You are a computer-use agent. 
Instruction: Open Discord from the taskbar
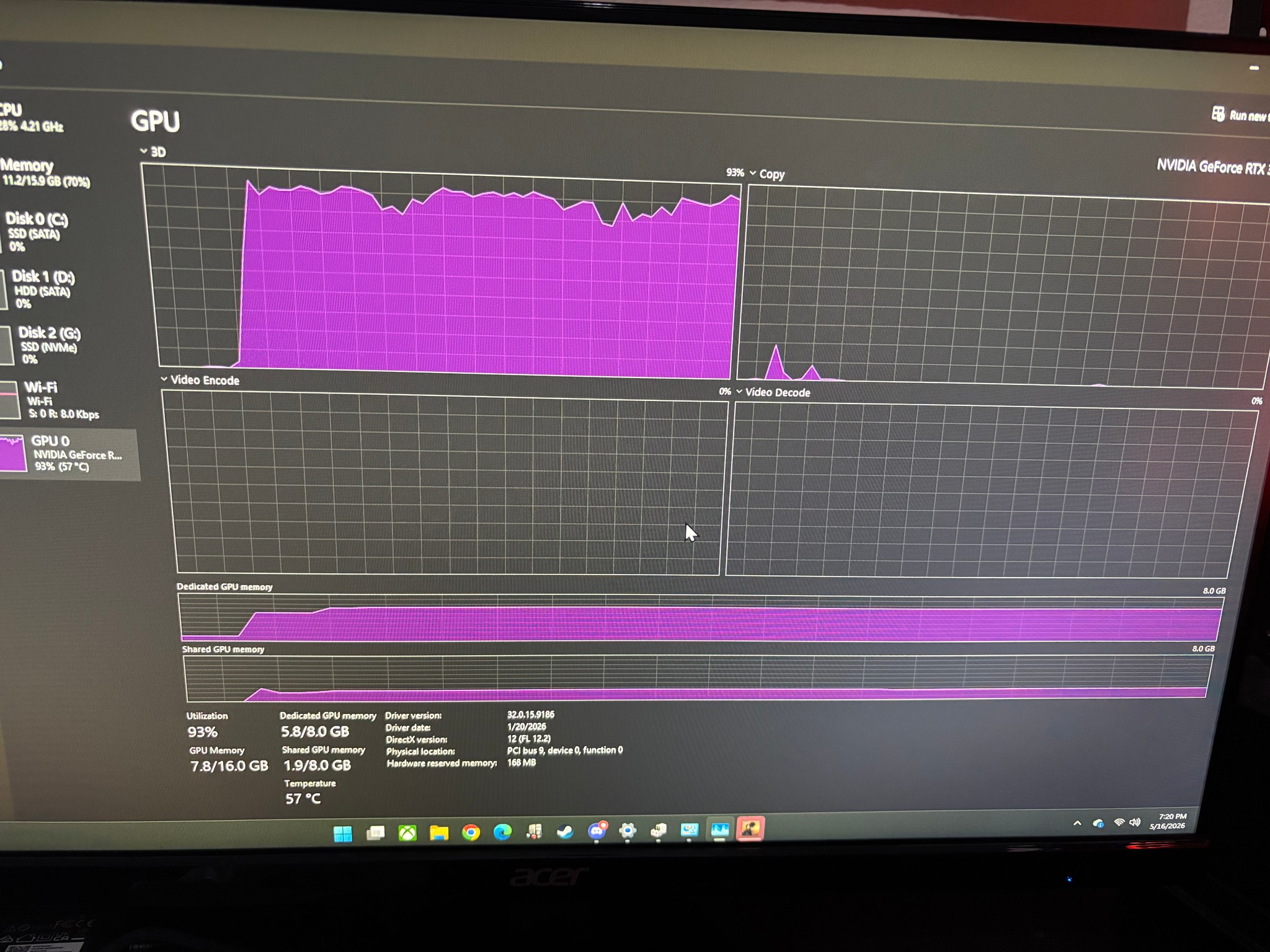(597, 831)
